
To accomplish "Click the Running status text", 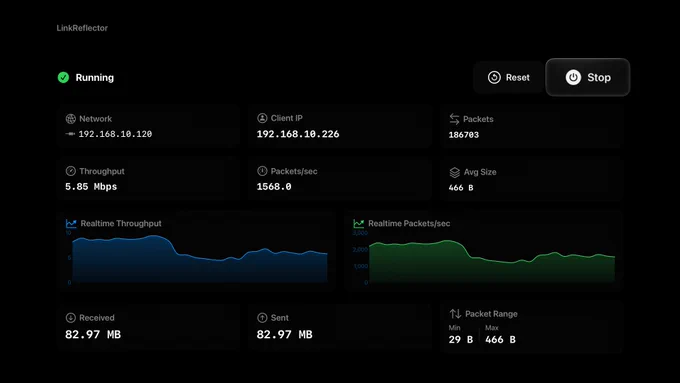I will [x=95, y=77].
